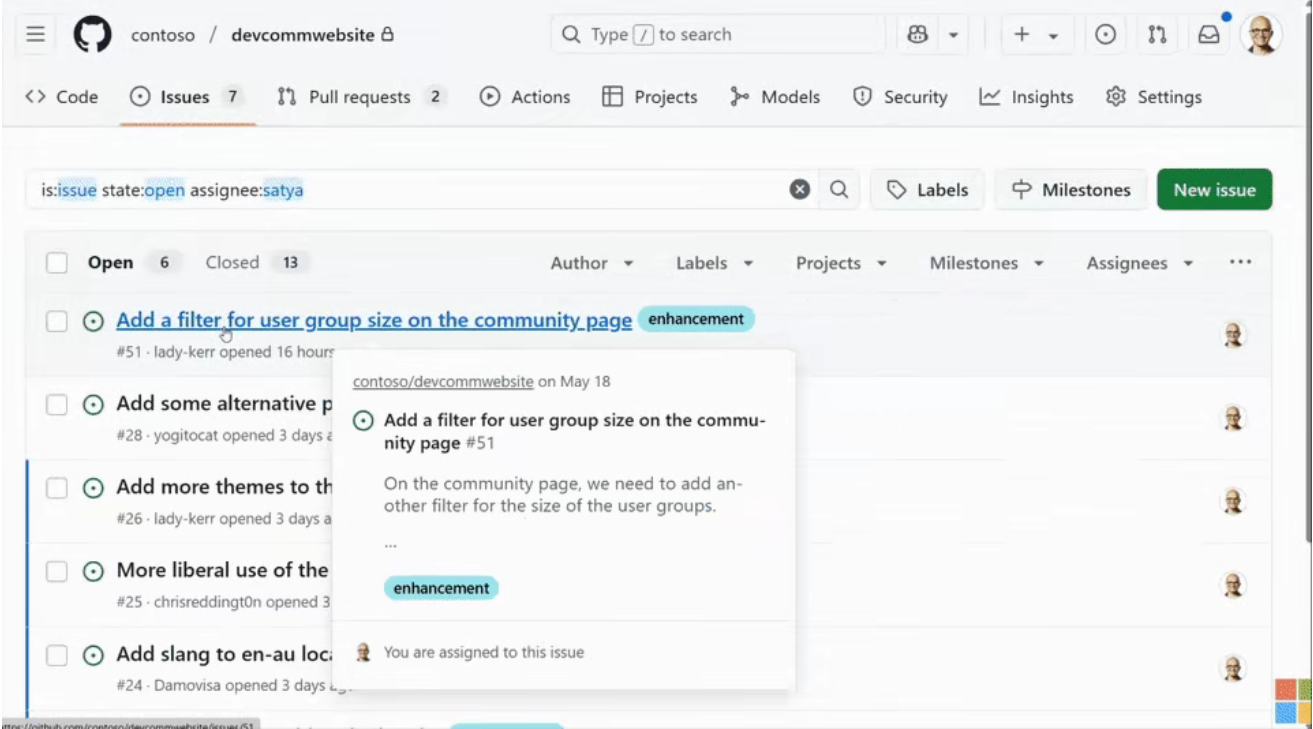Open issue Add a filter for user group size

(374, 320)
